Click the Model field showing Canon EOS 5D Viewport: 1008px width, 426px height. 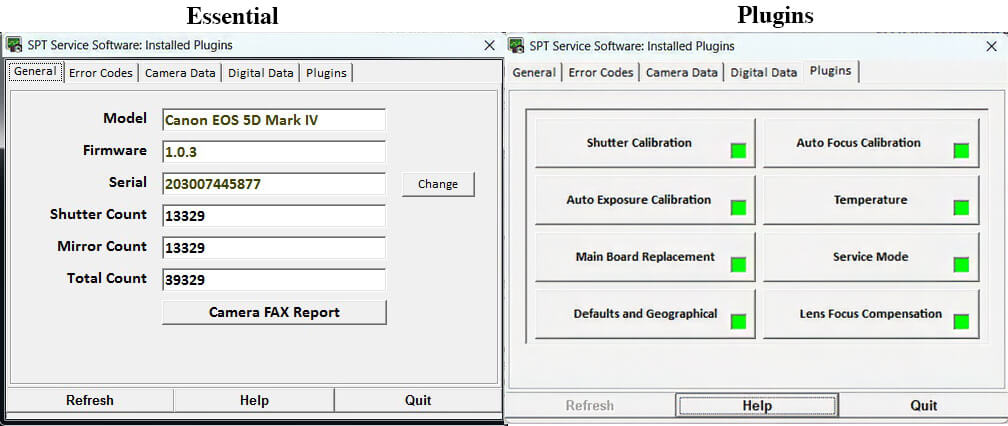click(x=274, y=120)
